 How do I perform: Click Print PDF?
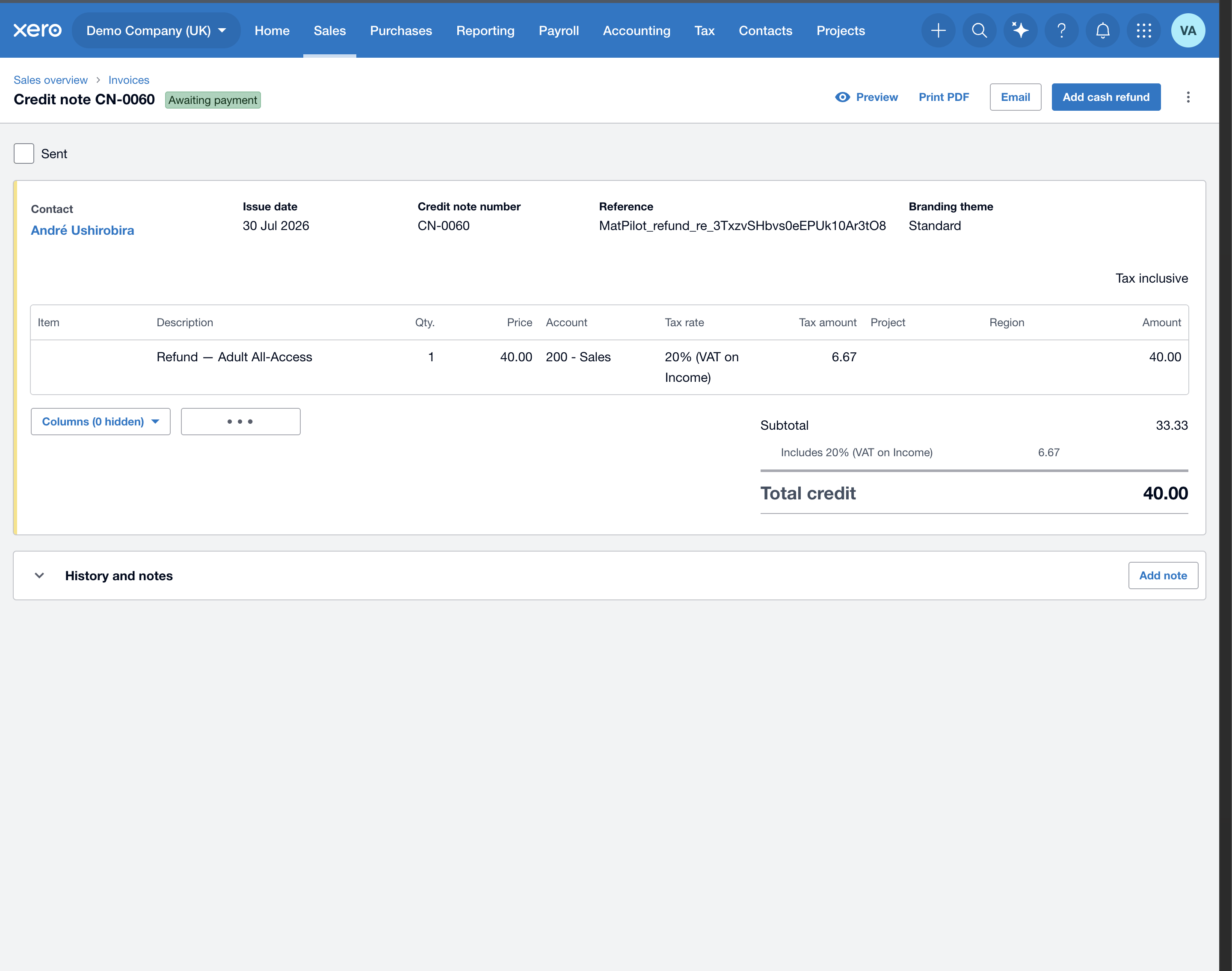coord(944,97)
